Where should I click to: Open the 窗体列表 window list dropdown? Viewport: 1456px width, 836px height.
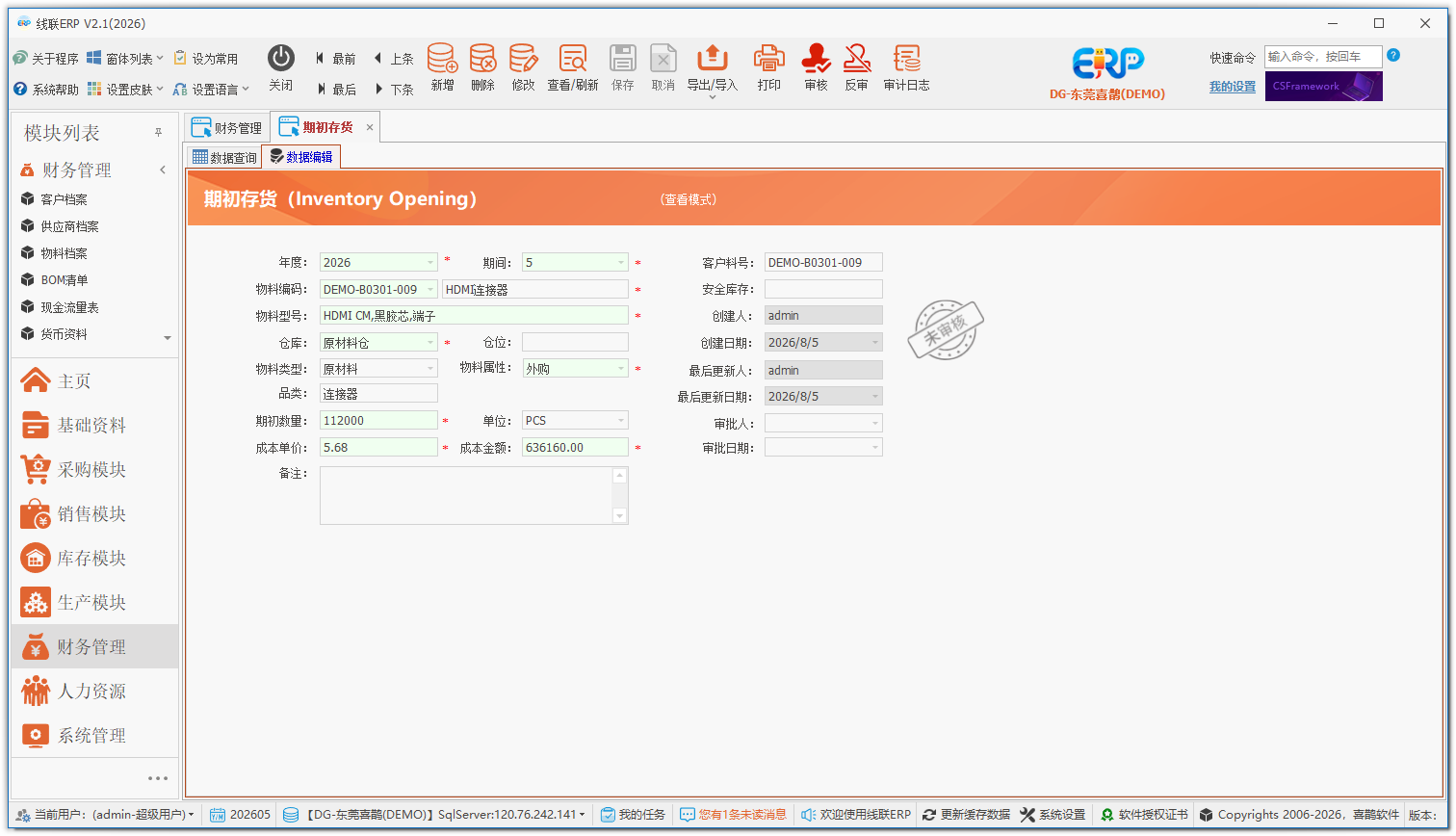125,59
